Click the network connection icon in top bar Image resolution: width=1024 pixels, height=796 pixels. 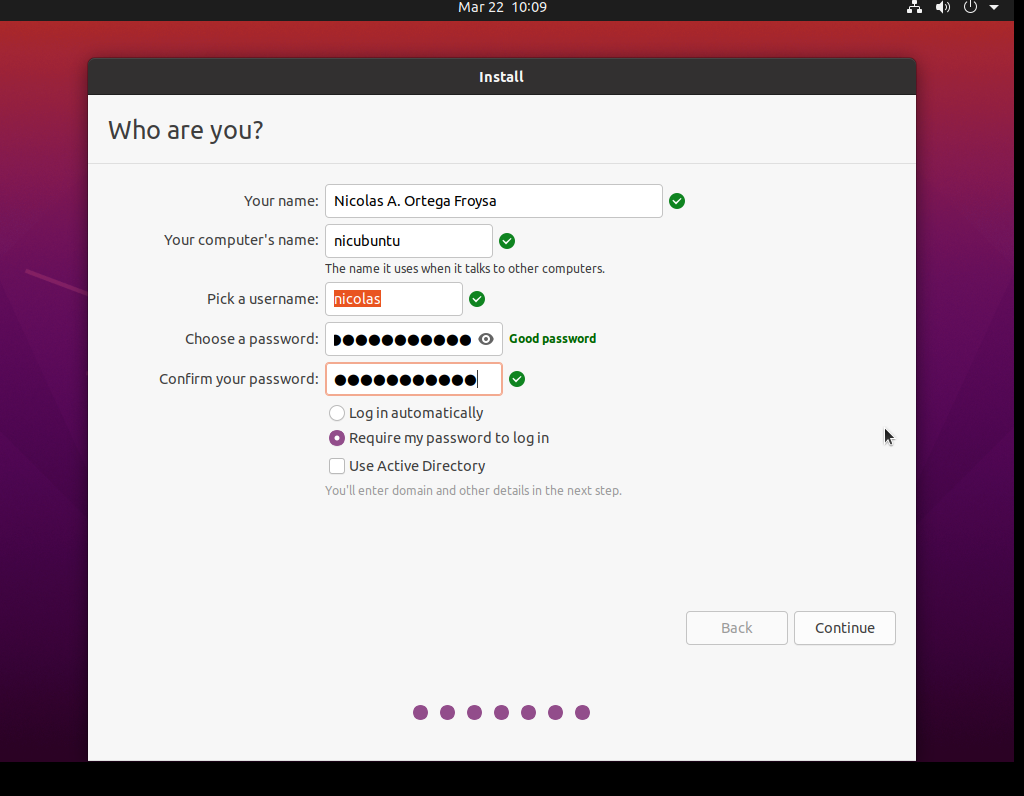coord(914,7)
